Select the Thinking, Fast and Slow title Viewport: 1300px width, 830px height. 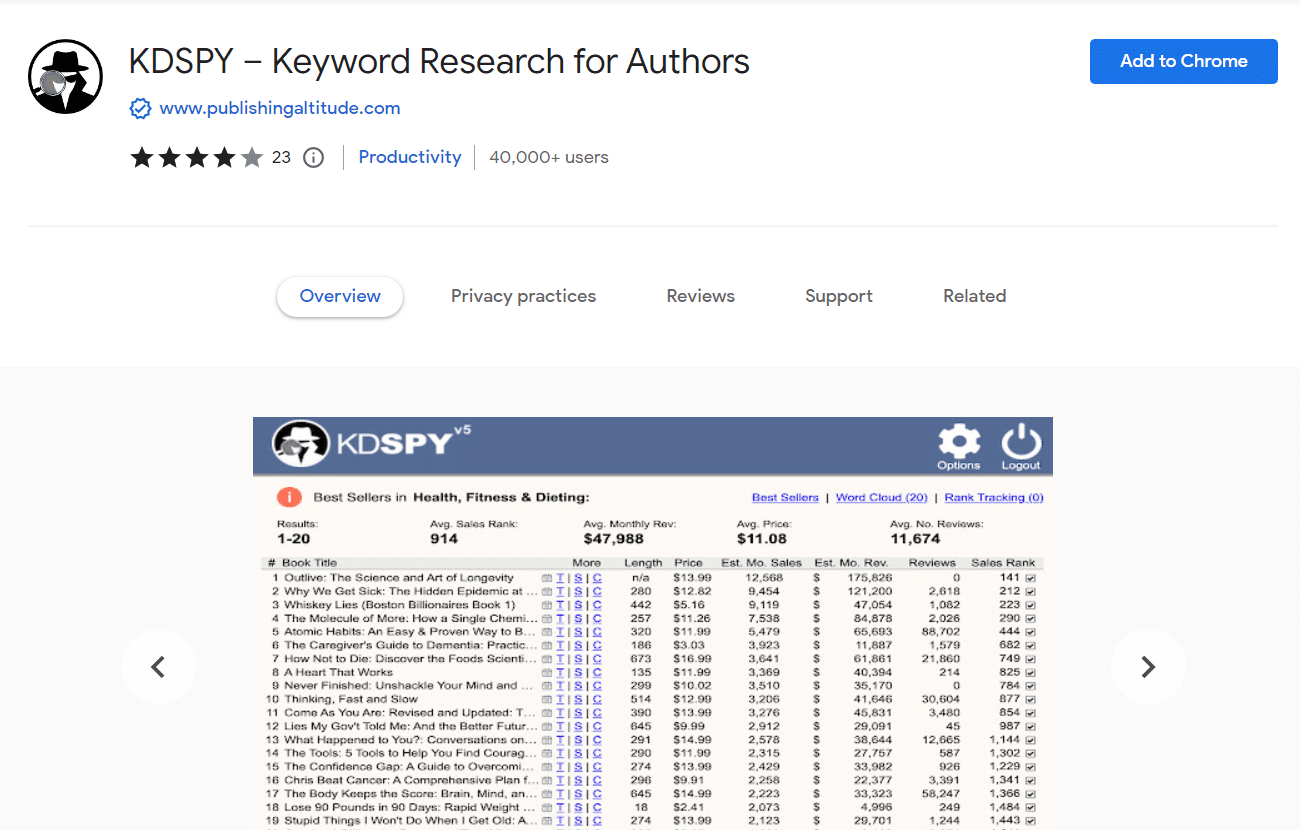point(351,700)
